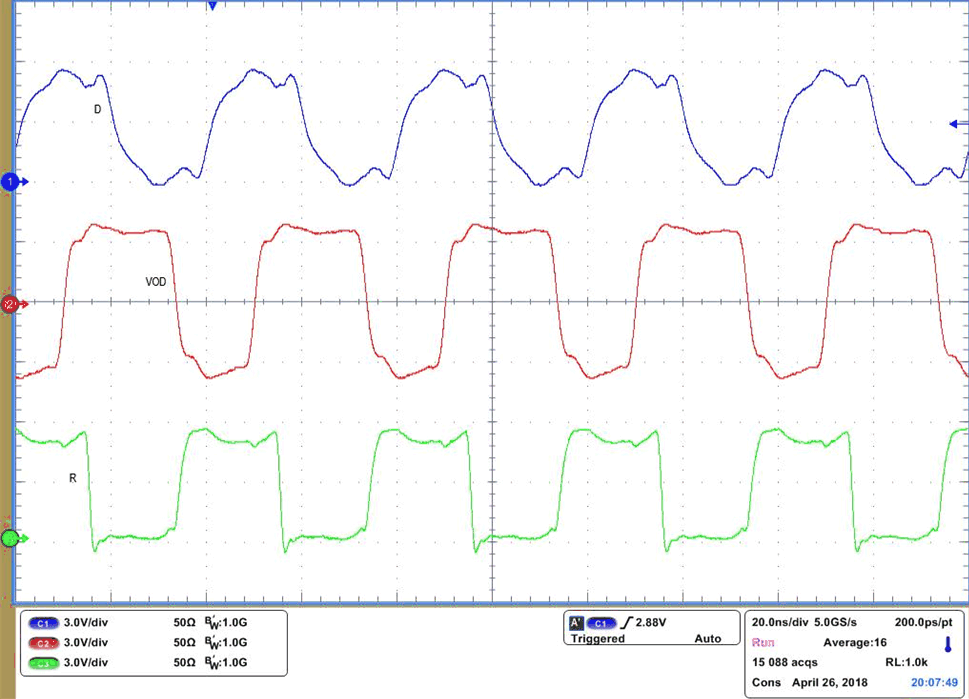Click the thermometer temperature indicator icon
969x699 pixels.
click(946, 643)
